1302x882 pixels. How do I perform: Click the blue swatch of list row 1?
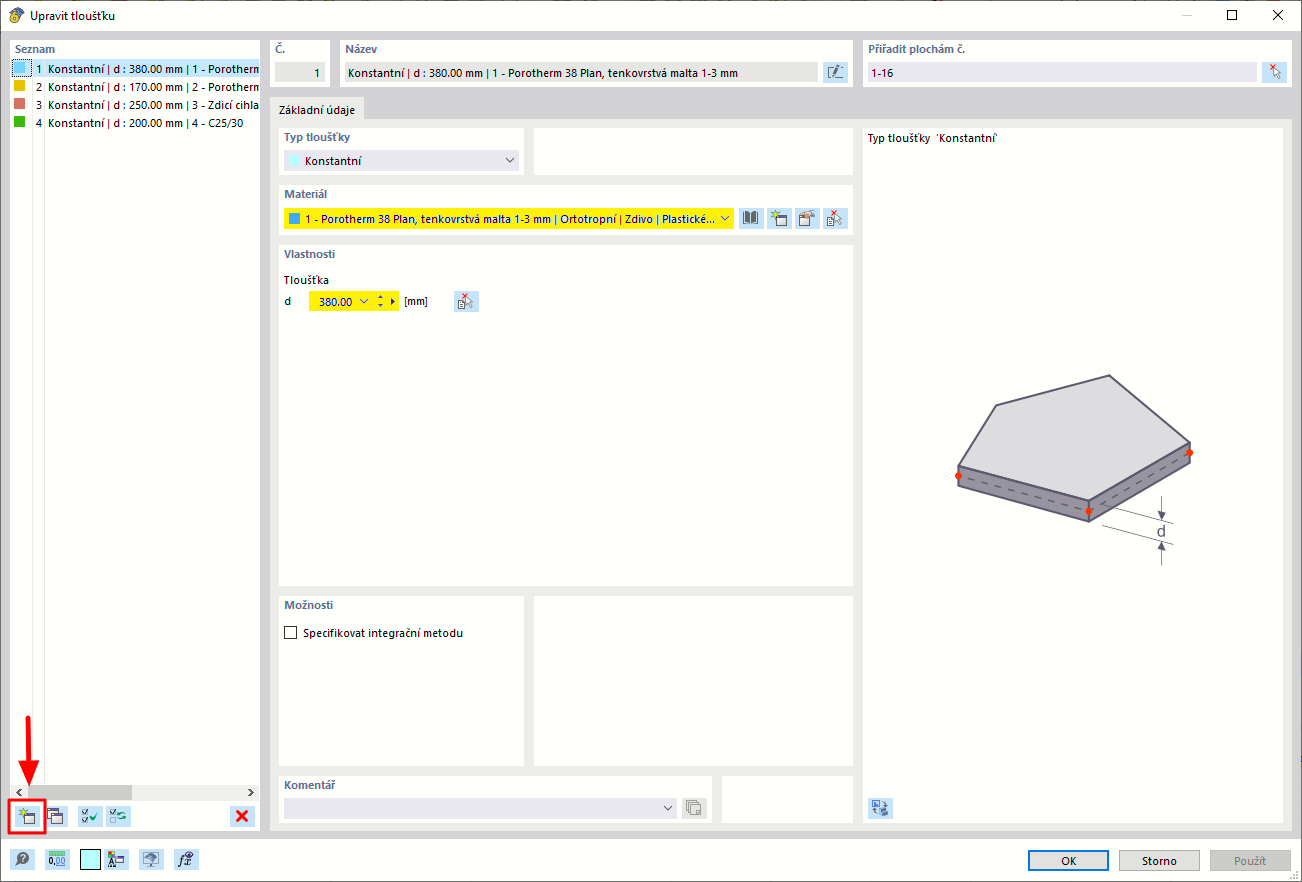pos(21,69)
